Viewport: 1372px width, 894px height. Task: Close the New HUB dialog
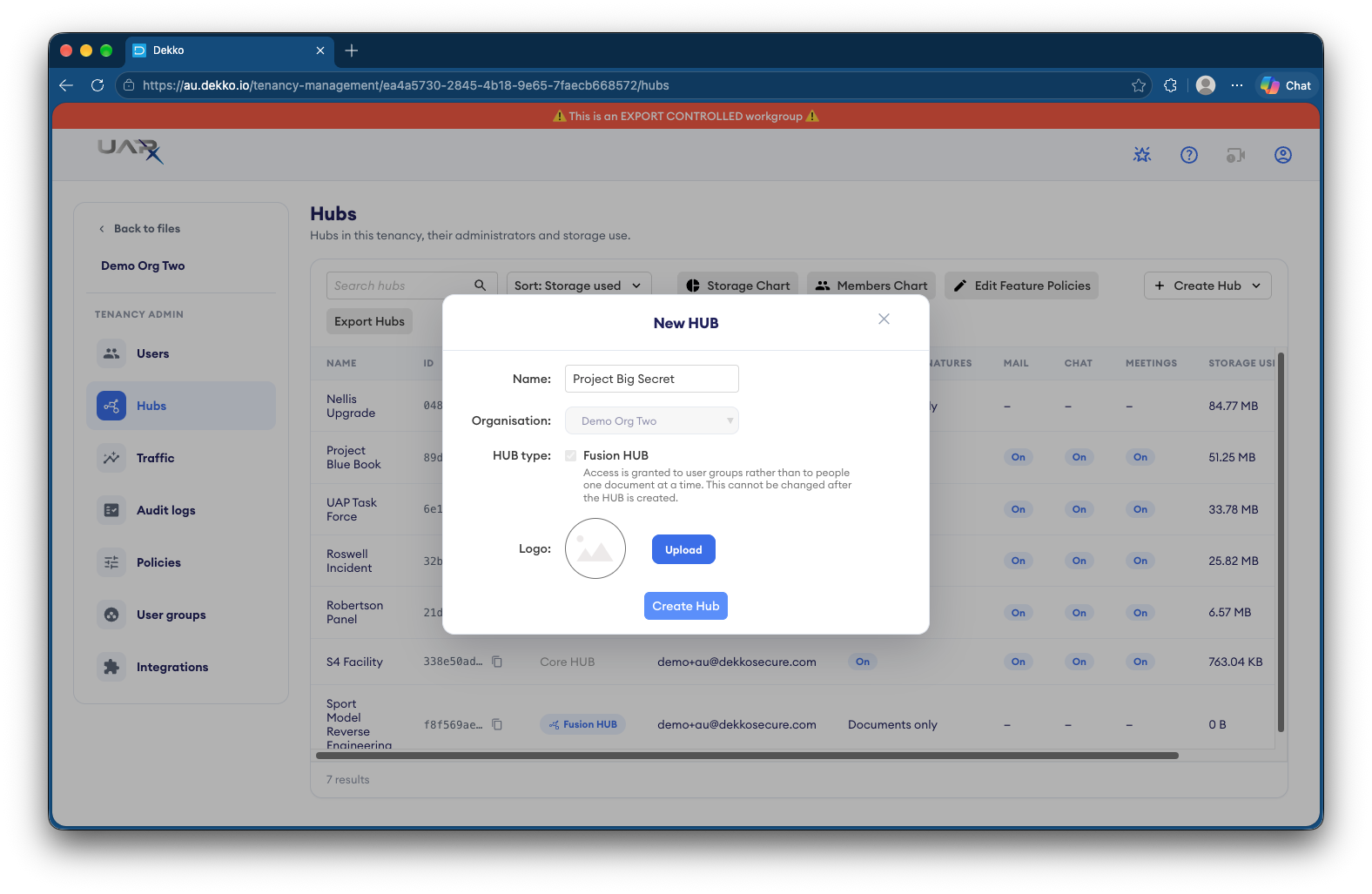pyautogui.click(x=884, y=319)
